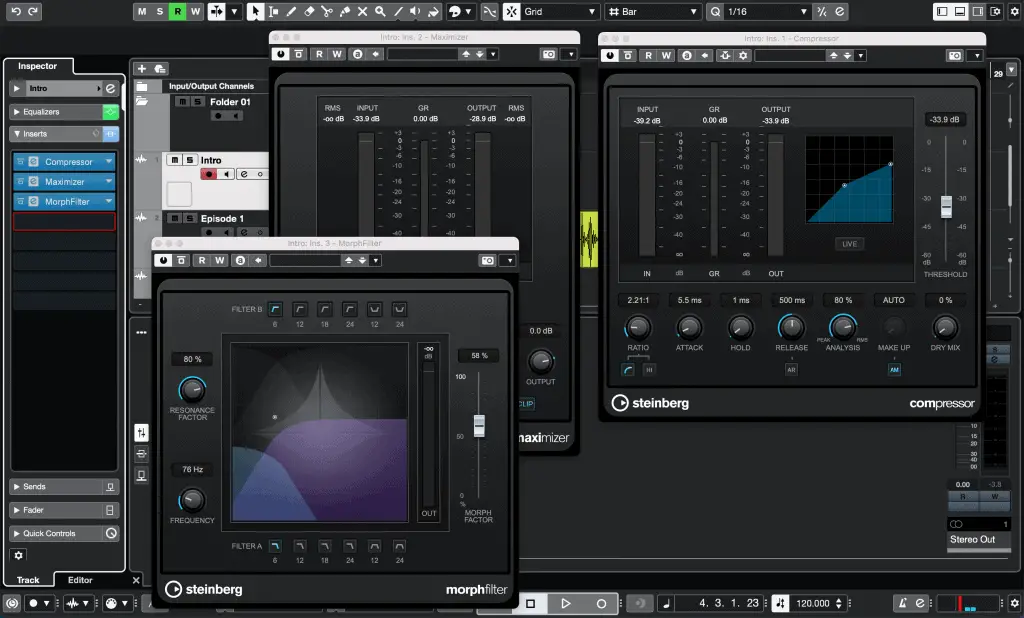Click the tempo 120.000 value field
The width and height of the screenshot is (1024, 618).
812,604
